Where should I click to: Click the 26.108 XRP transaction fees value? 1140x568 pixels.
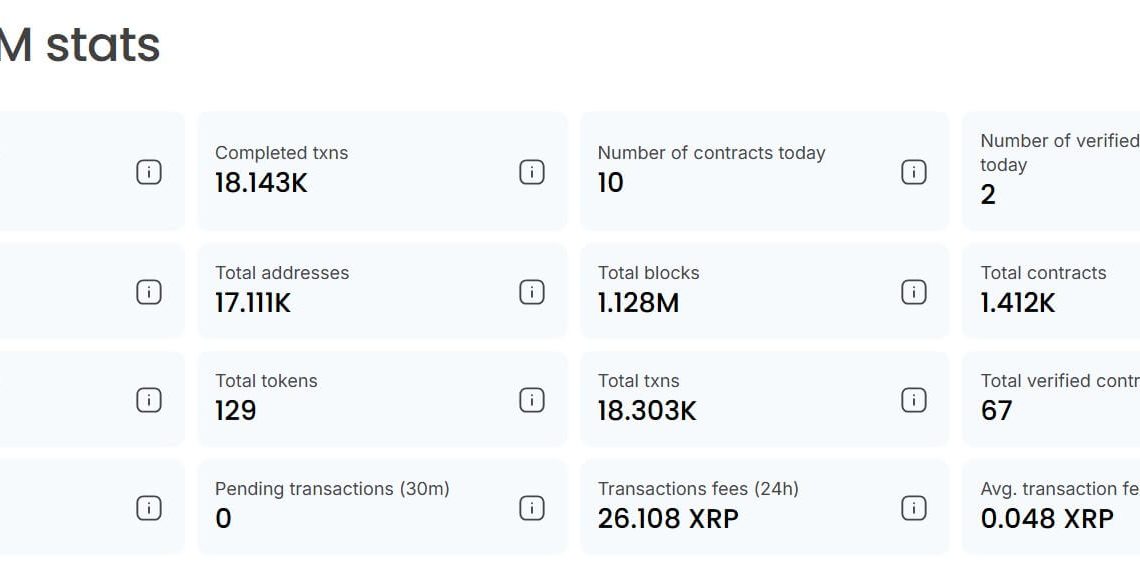click(667, 519)
